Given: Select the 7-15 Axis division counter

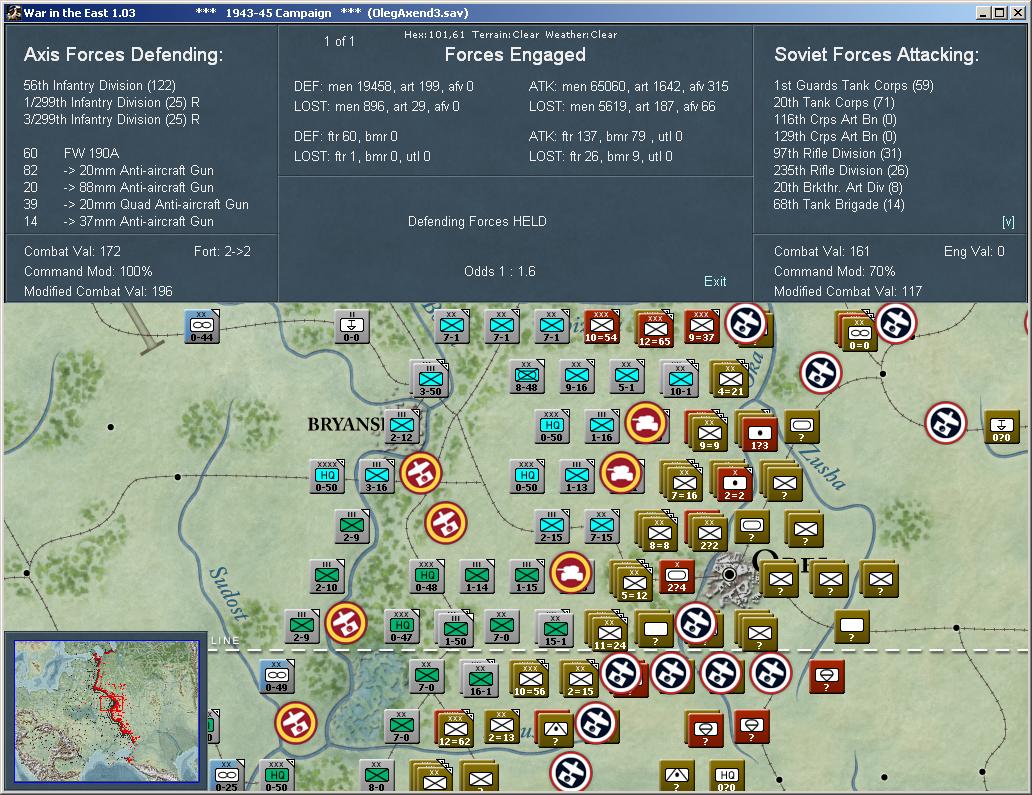Looking at the screenshot, I should (602, 526).
